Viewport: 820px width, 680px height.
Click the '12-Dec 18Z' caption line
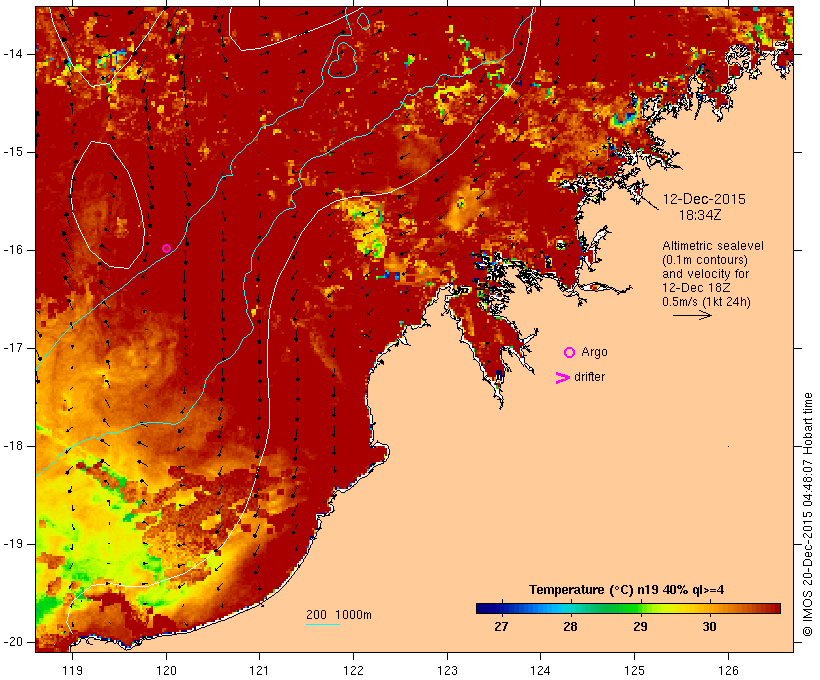click(x=696, y=288)
